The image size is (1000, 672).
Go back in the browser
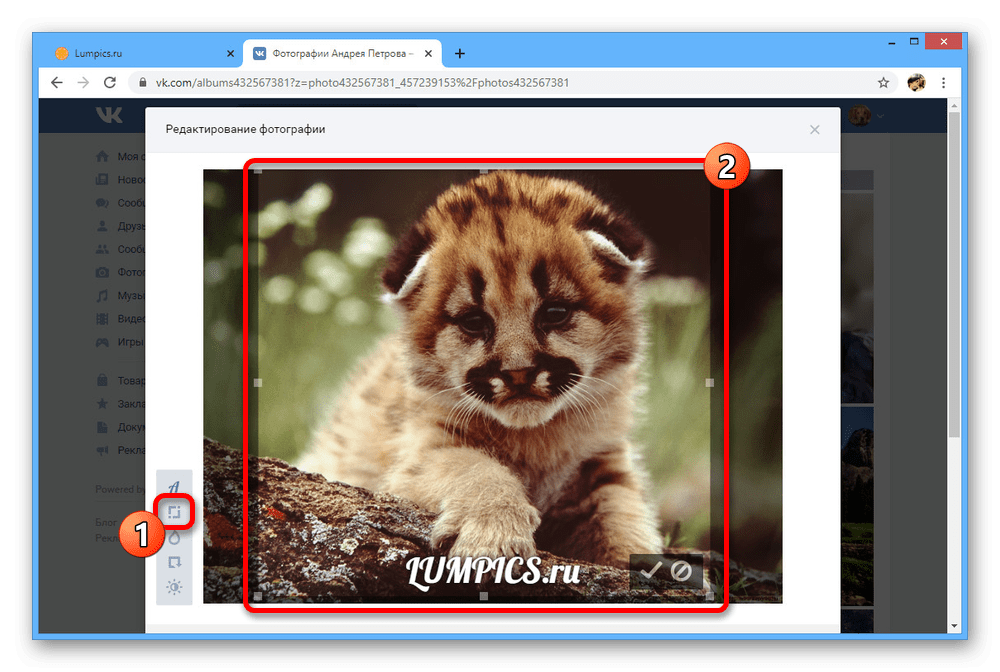tap(57, 82)
